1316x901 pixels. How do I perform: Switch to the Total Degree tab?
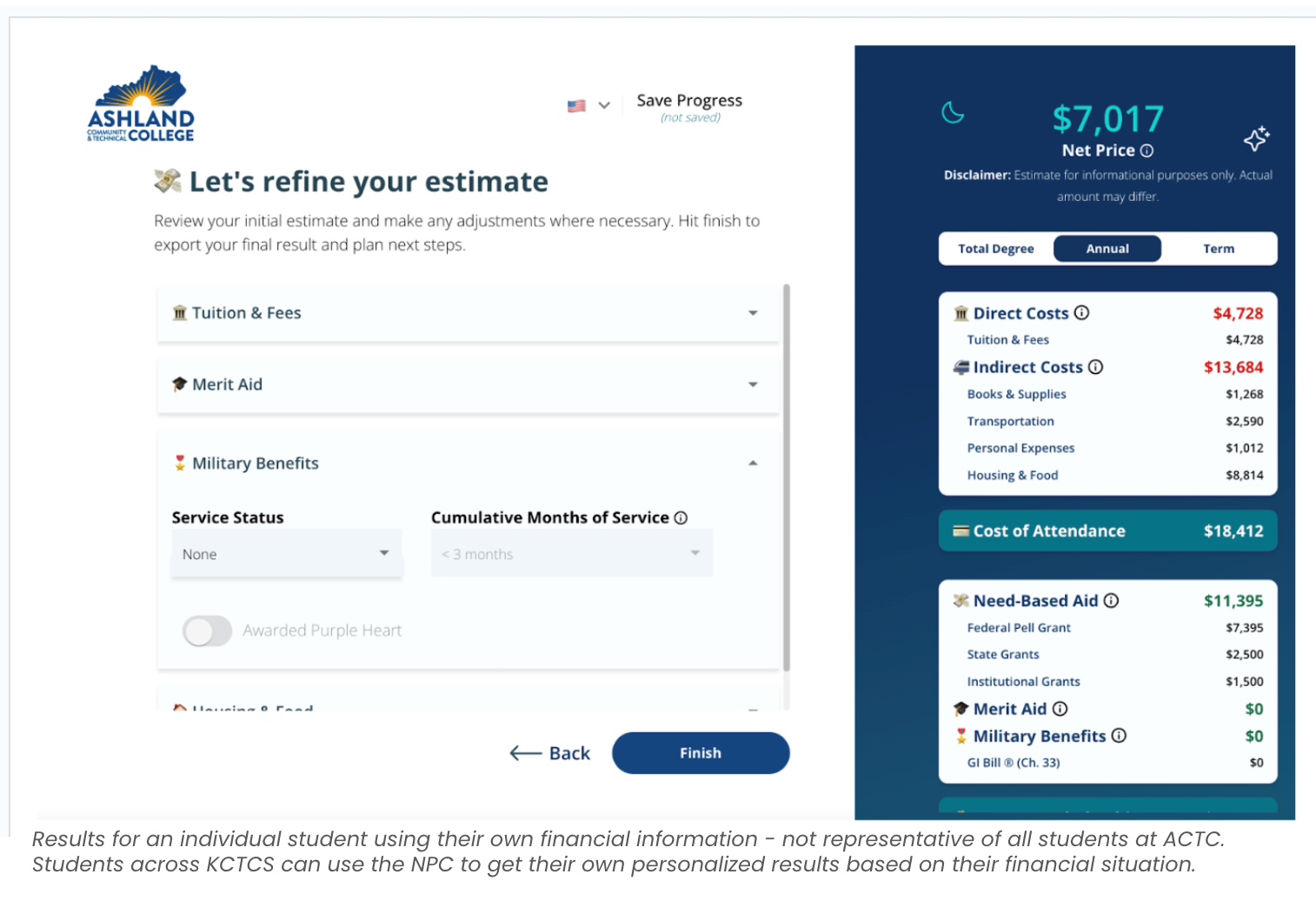point(995,249)
